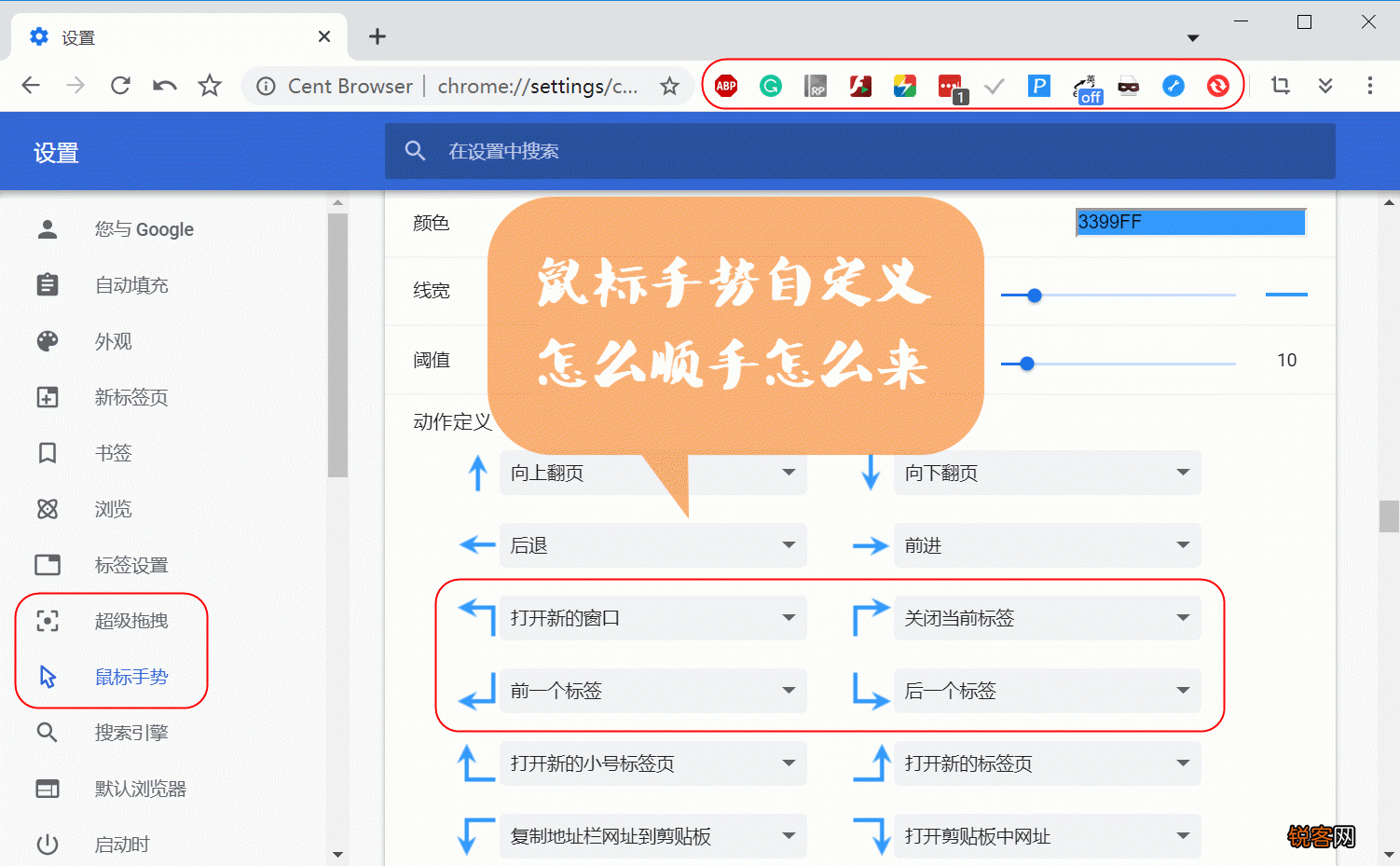This screenshot has height=866, width=1400.
Task: Select 自动填充 in settings sidebar
Action: (131, 285)
